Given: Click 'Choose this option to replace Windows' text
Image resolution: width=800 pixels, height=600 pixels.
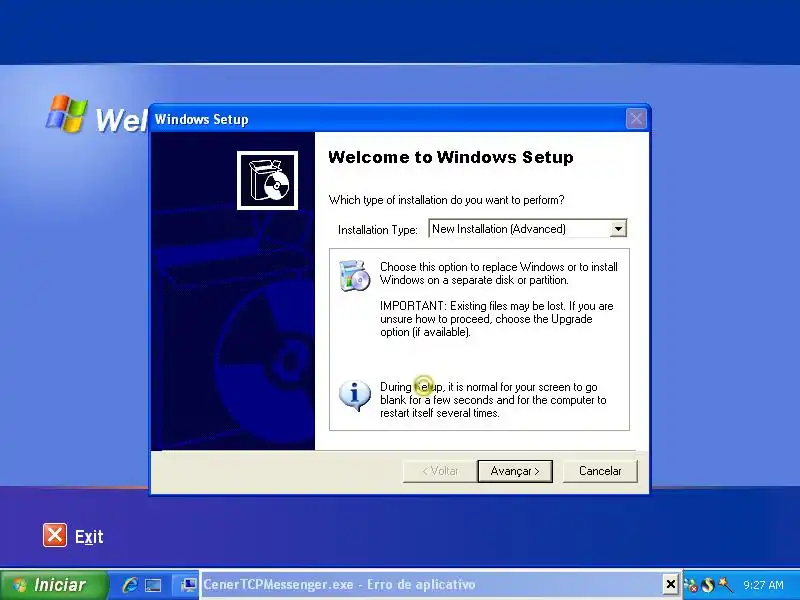Looking at the screenshot, I should [499, 273].
